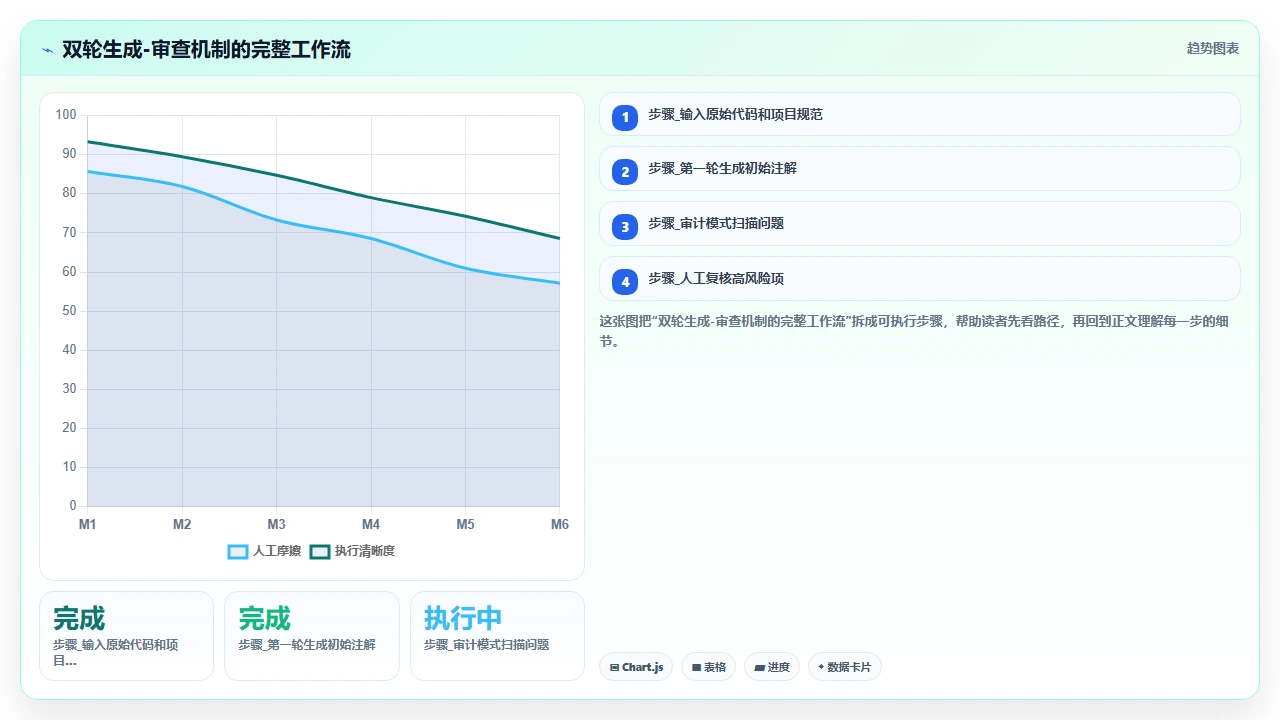Open step 步骤_输入原始代码和项目规范

point(919,114)
